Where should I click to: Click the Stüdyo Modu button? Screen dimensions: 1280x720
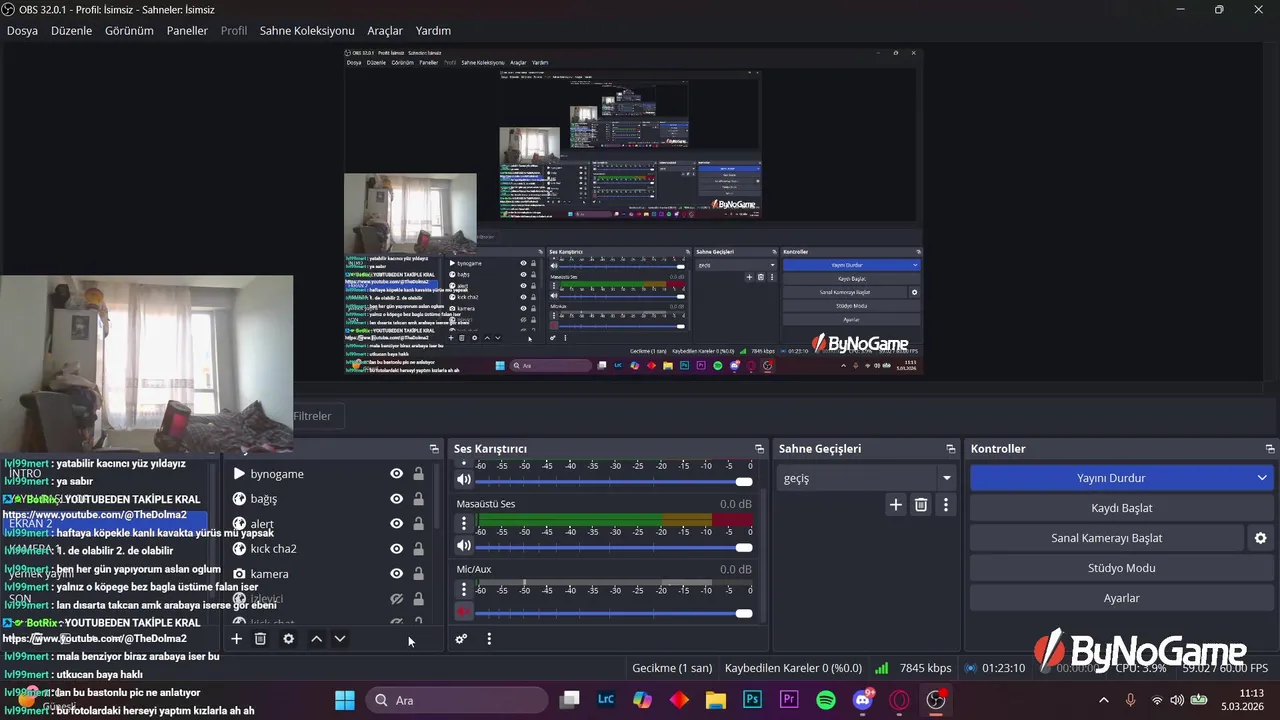[x=1122, y=568]
